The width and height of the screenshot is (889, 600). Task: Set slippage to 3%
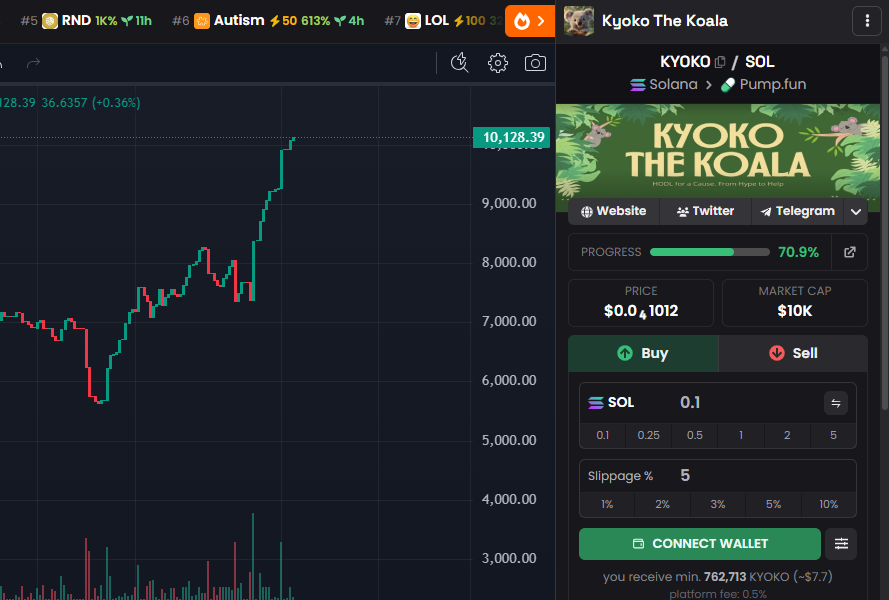(x=718, y=504)
